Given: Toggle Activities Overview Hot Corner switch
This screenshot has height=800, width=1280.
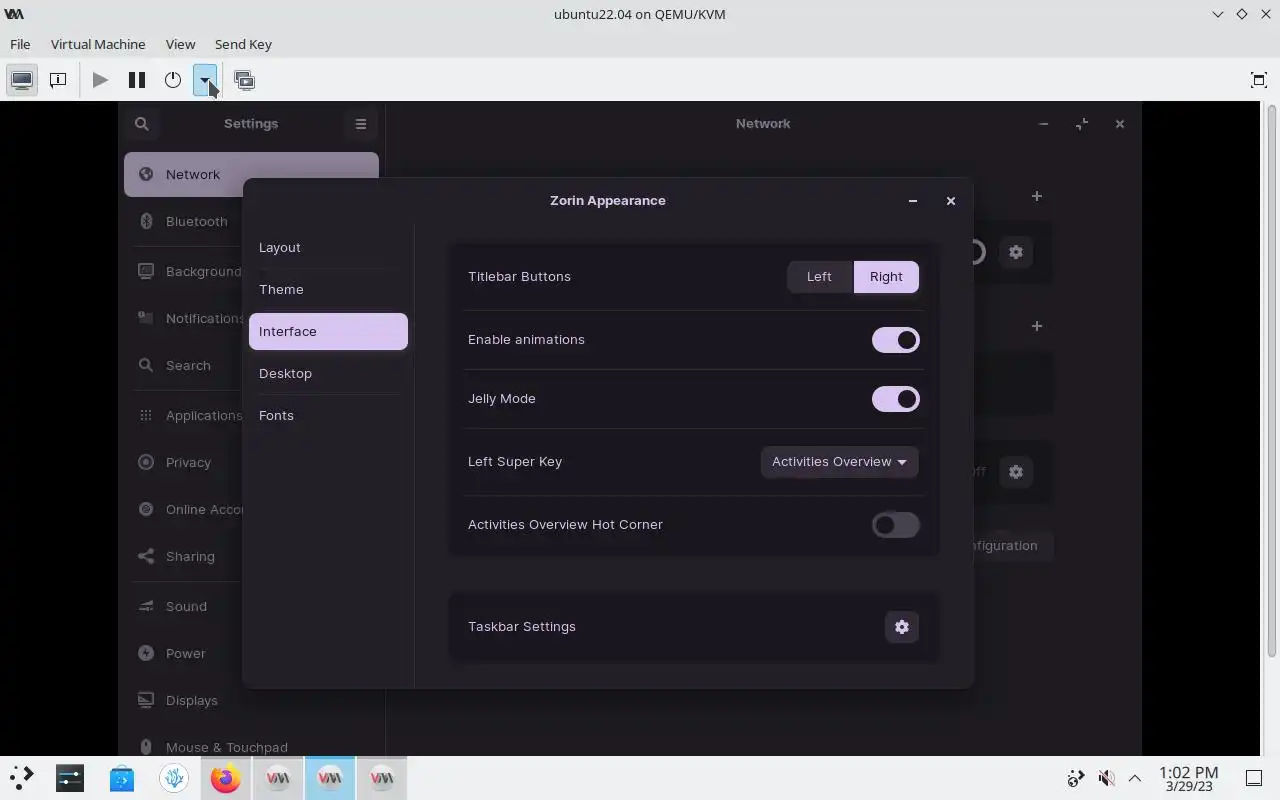Looking at the screenshot, I should tap(895, 525).
